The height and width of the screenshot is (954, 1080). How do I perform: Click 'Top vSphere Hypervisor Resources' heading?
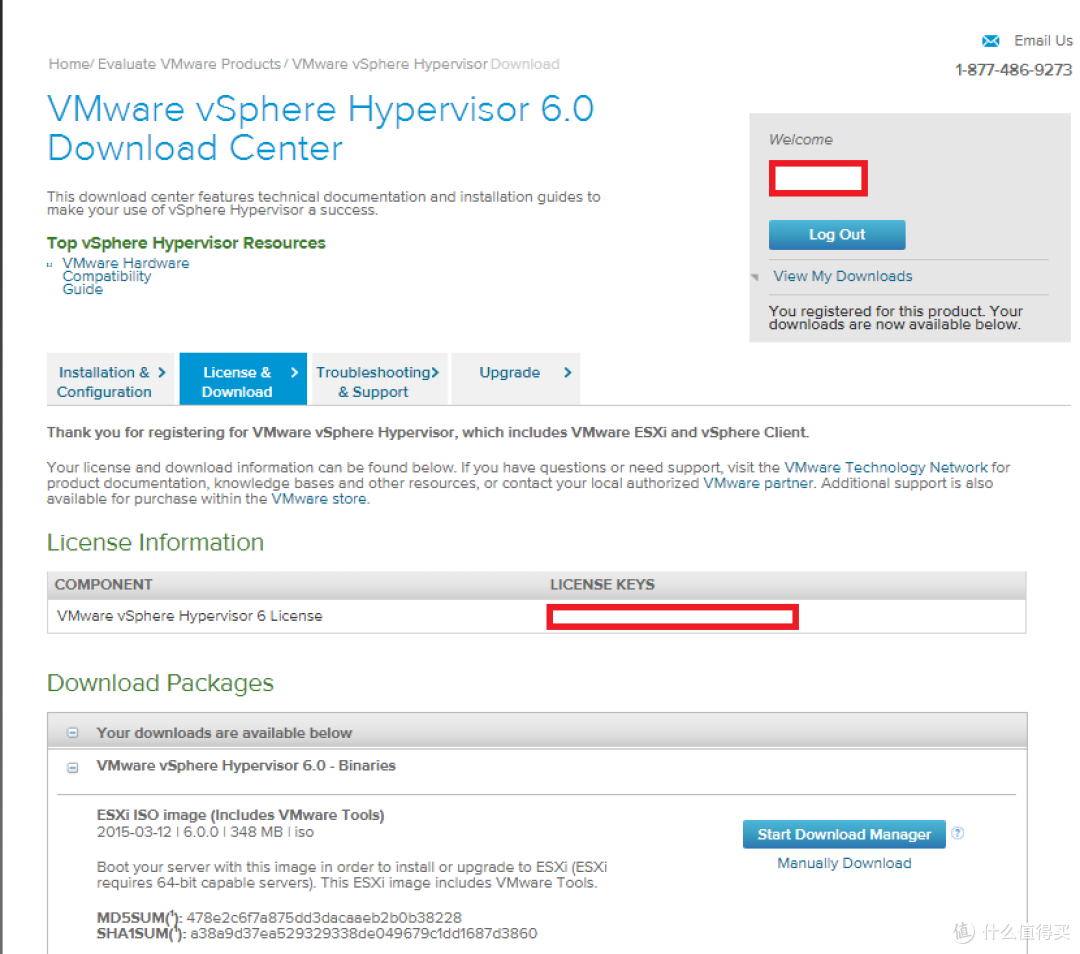point(186,243)
